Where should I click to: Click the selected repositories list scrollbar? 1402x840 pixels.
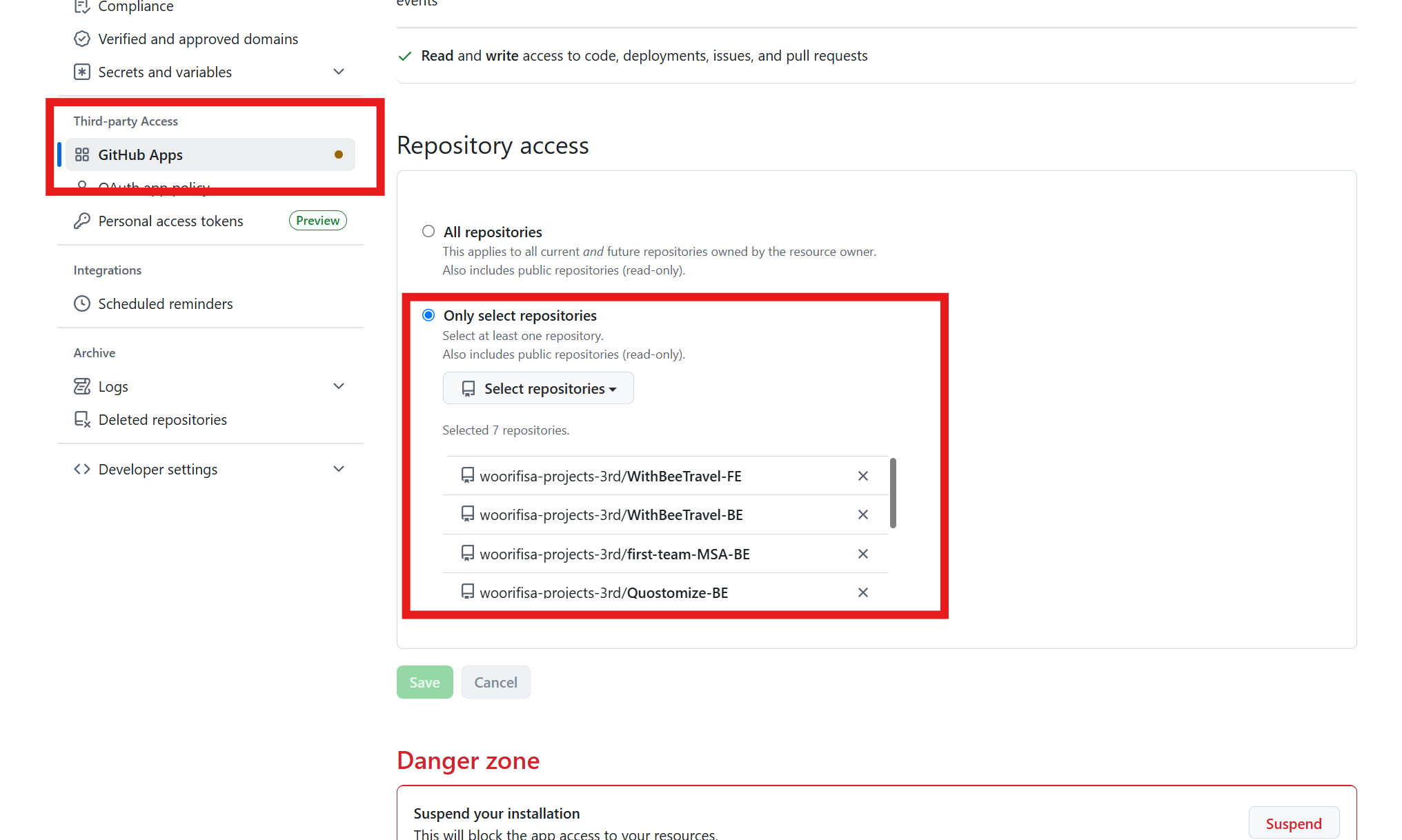pos(893,493)
